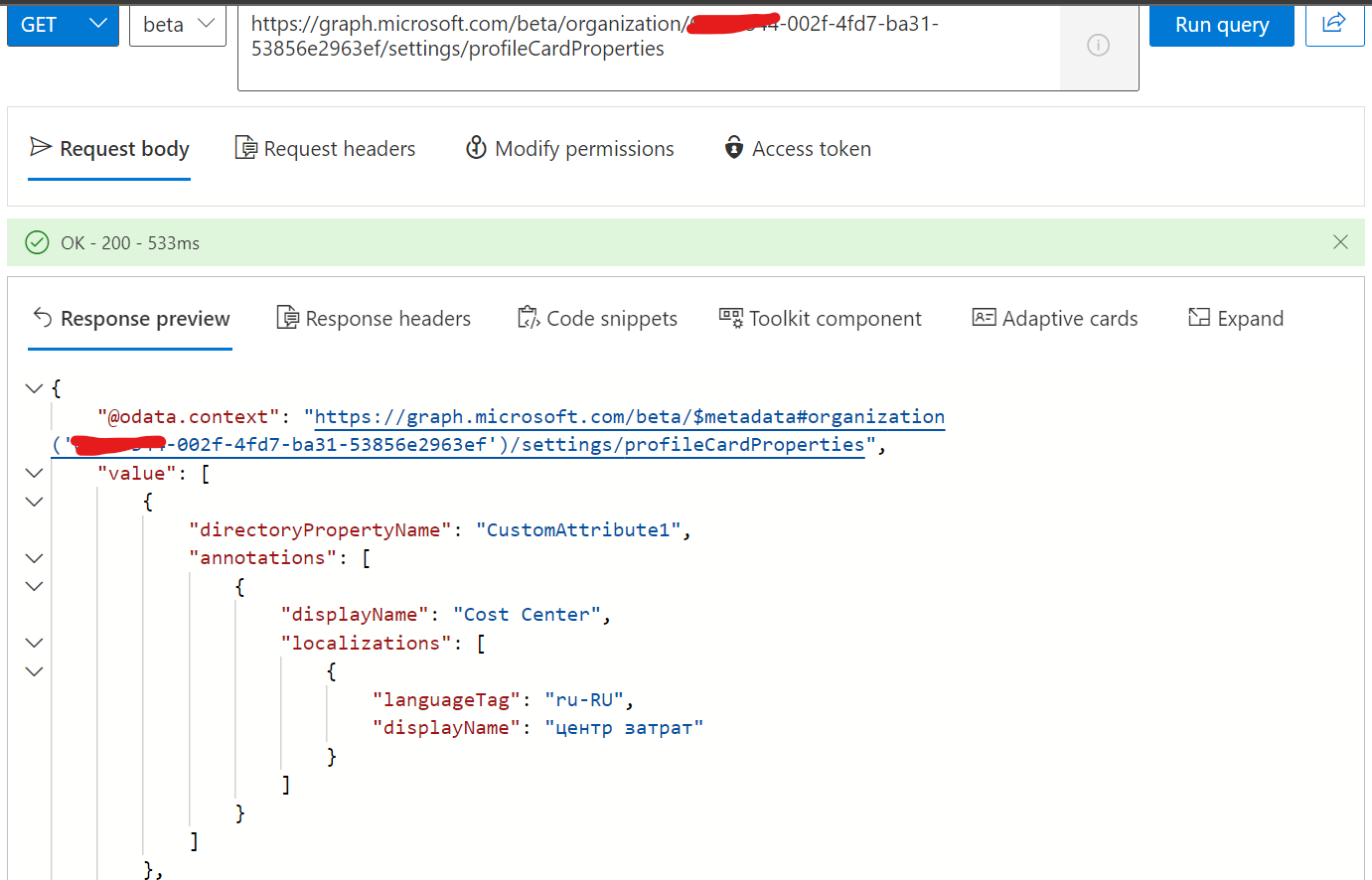Screen dimensions: 1372x880
Task: Open the Modify permissions tab
Action: [570, 149]
